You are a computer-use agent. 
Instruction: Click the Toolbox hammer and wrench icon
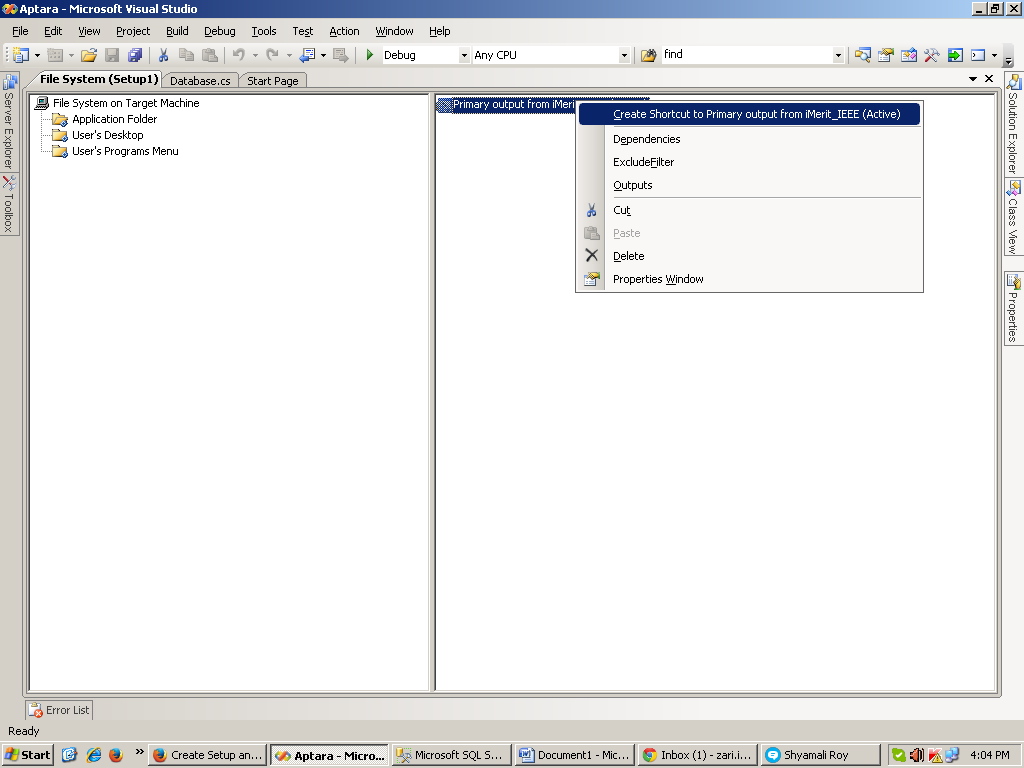click(931, 56)
